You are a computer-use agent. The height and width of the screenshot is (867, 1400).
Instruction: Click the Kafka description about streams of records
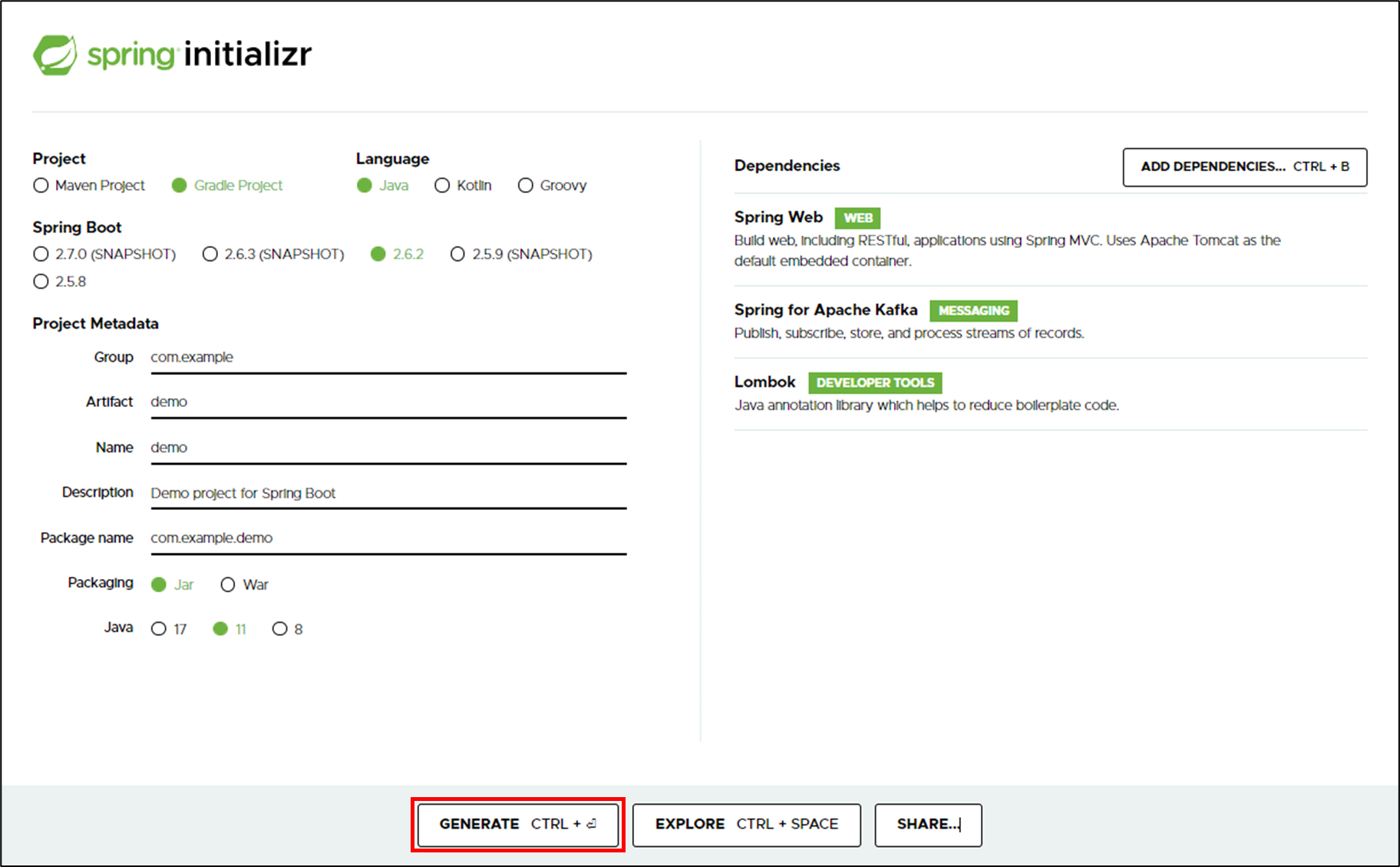coord(909,333)
